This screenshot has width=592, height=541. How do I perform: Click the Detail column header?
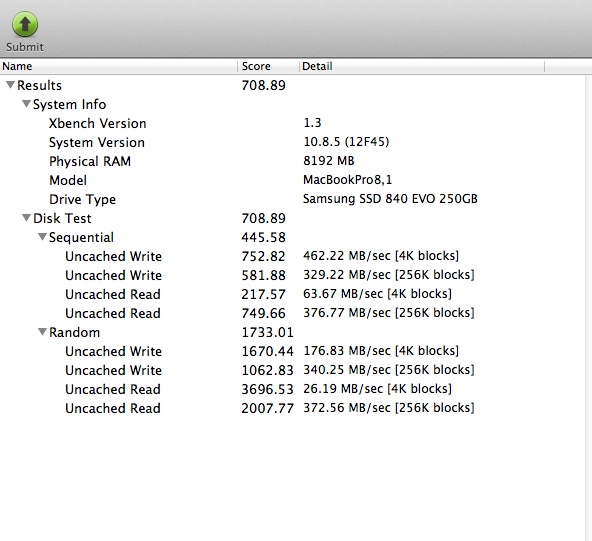click(422, 66)
